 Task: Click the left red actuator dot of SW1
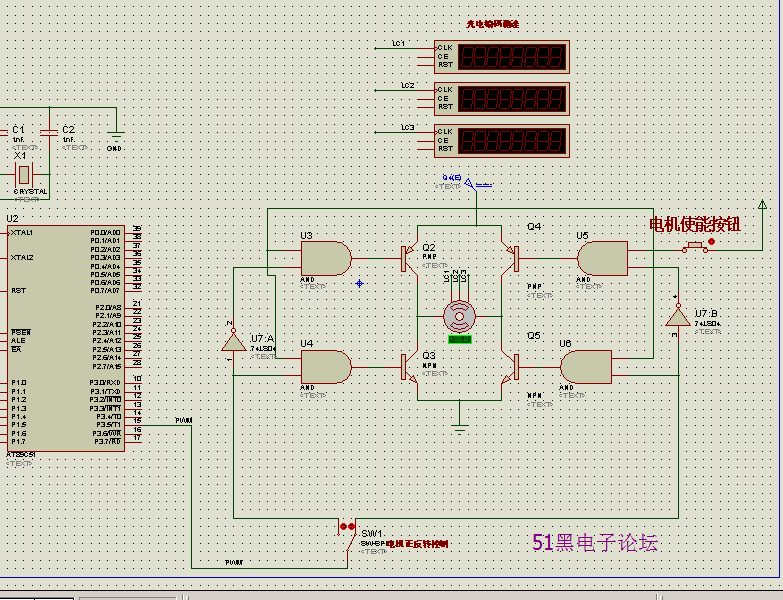(x=343, y=527)
